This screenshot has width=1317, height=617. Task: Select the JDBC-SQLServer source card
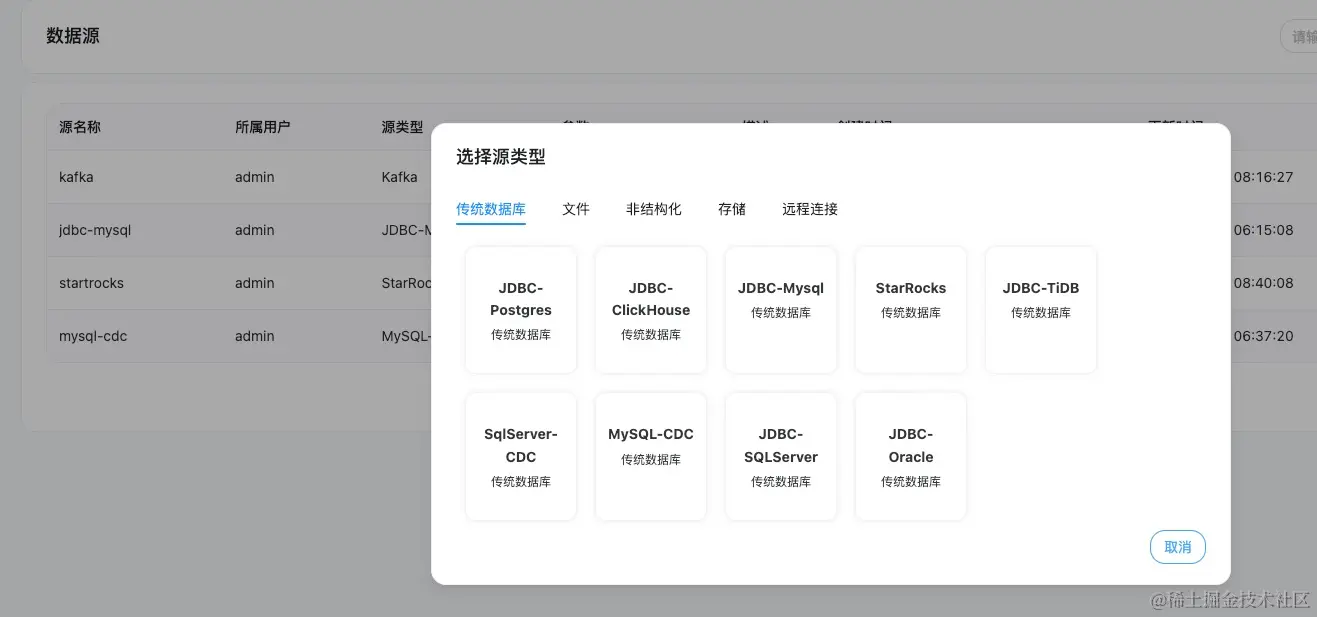pos(781,456)
